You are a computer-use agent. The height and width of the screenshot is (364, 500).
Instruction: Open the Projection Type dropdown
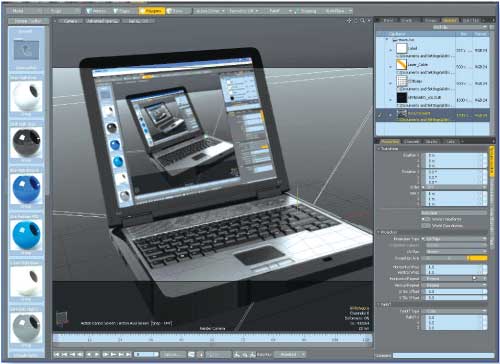pyautogui.click(x=454, y=239)
